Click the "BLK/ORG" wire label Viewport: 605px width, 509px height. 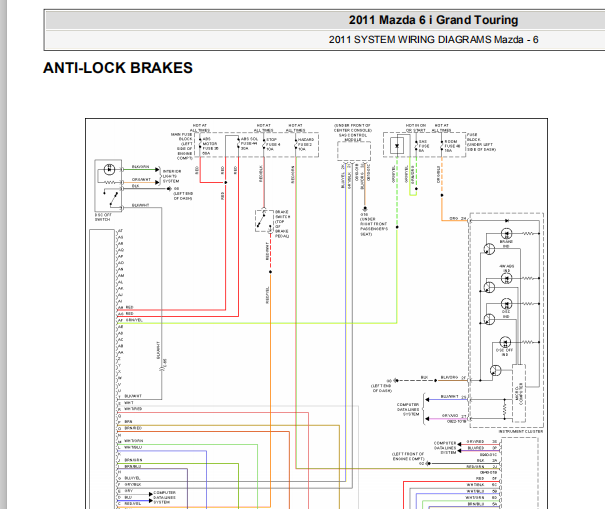449,377
